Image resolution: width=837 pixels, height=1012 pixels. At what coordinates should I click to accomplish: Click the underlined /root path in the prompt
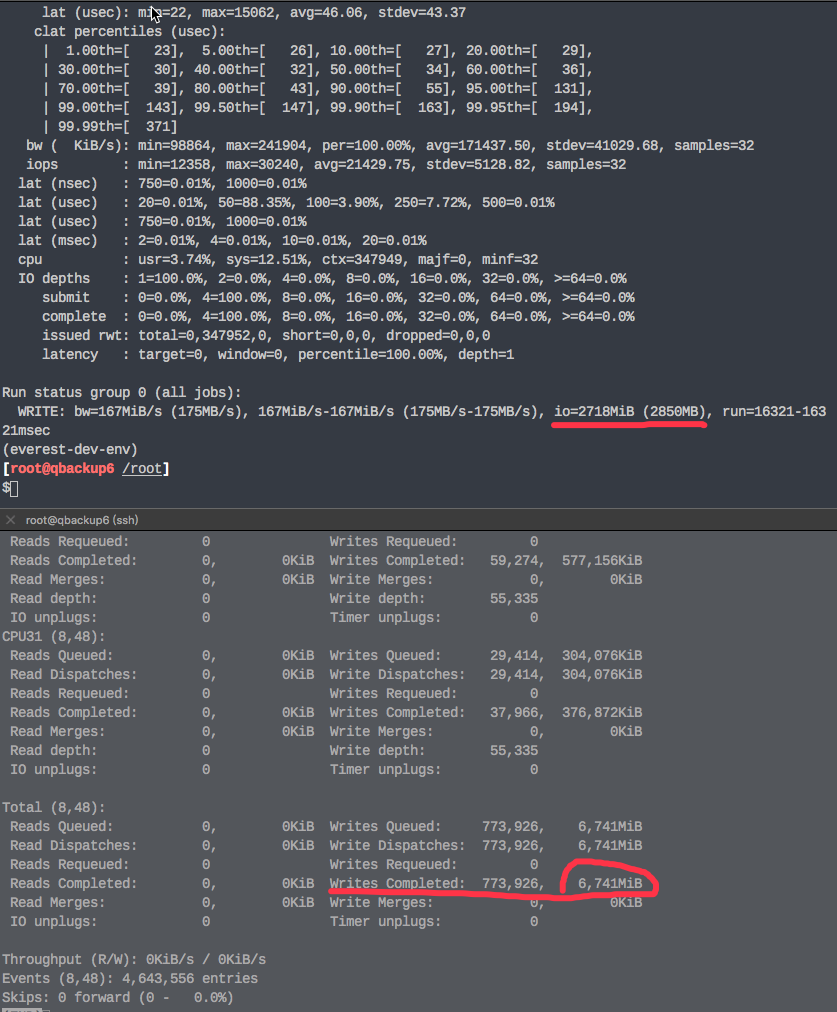click(141, 469)
